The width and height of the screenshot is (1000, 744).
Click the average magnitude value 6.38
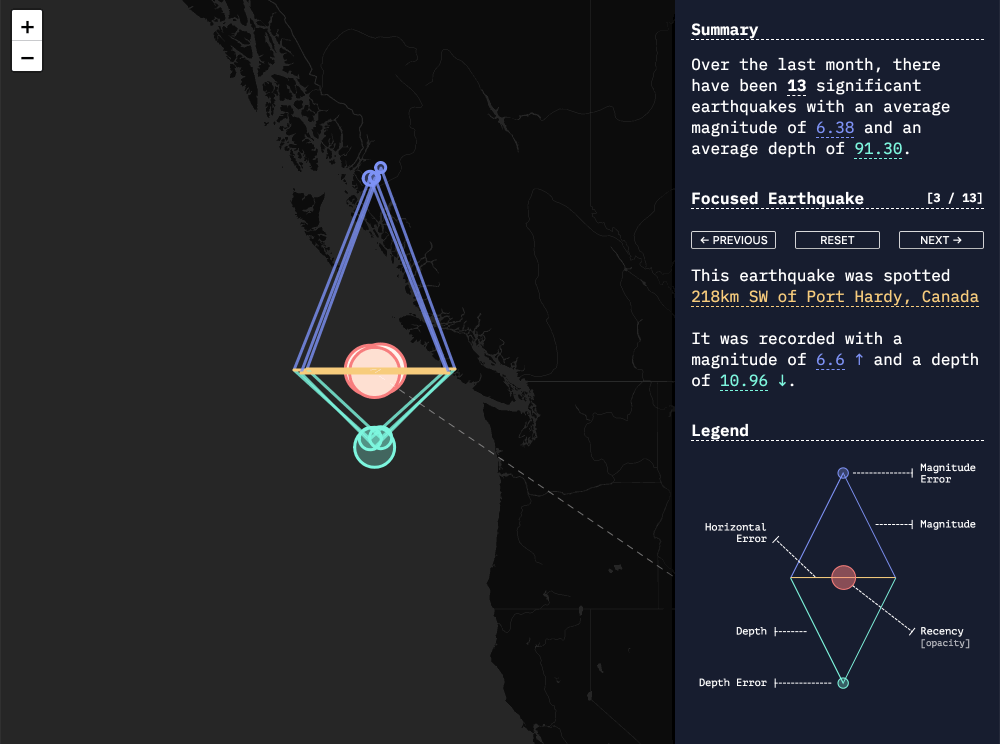click(835, 128)
